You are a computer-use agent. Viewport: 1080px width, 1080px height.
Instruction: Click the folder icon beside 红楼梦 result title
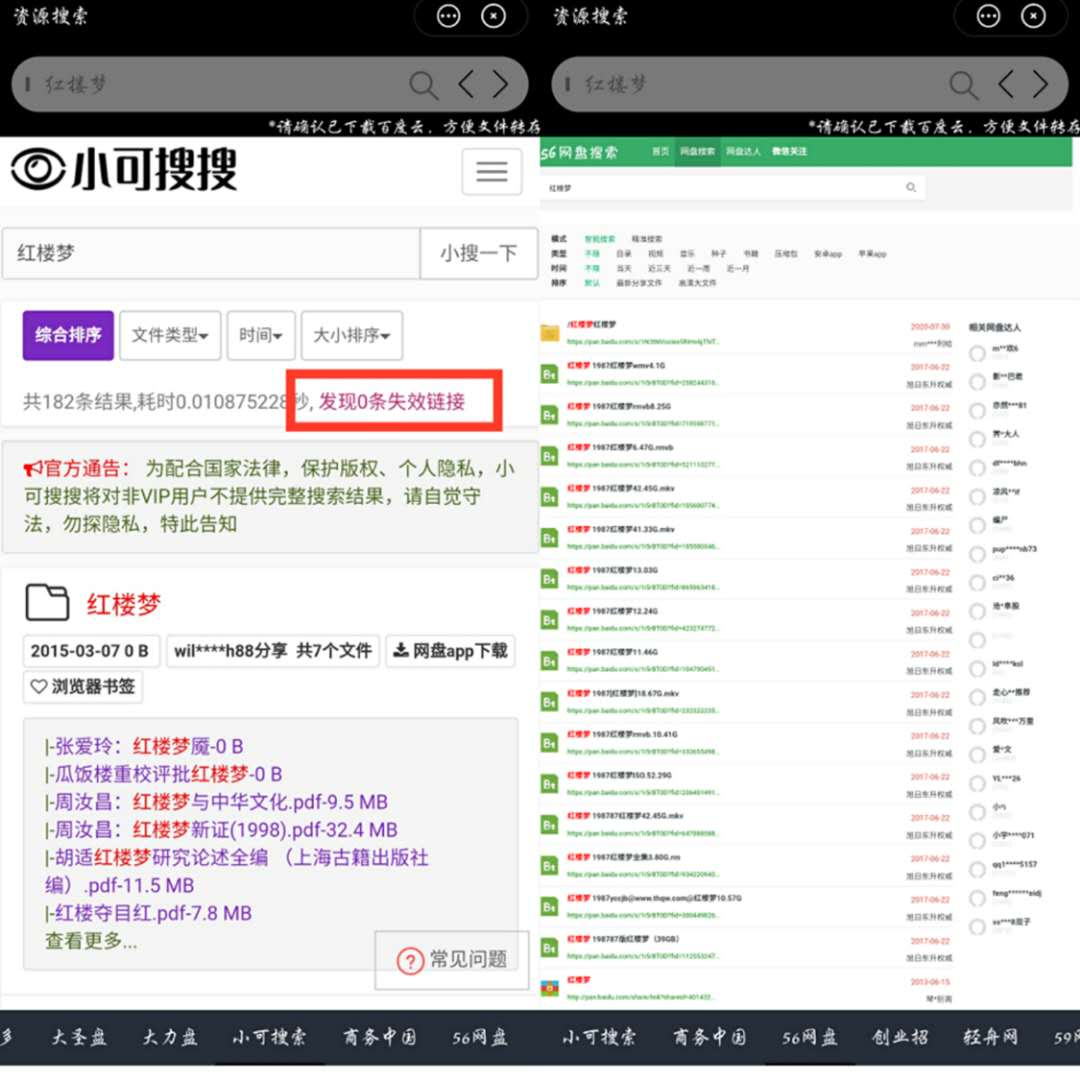(x=48, y=603)
